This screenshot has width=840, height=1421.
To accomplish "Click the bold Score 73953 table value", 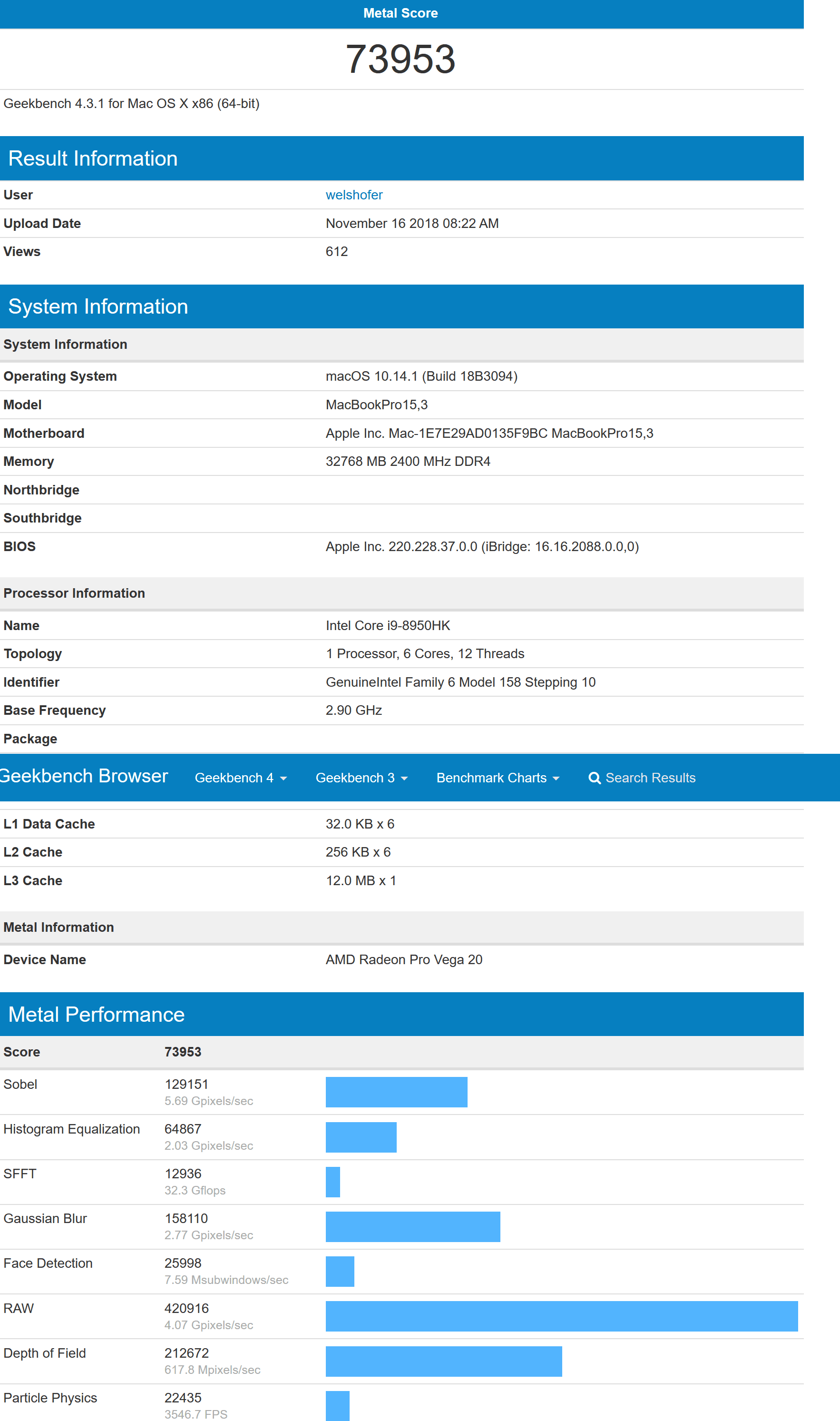I will tap(183, 1052).
